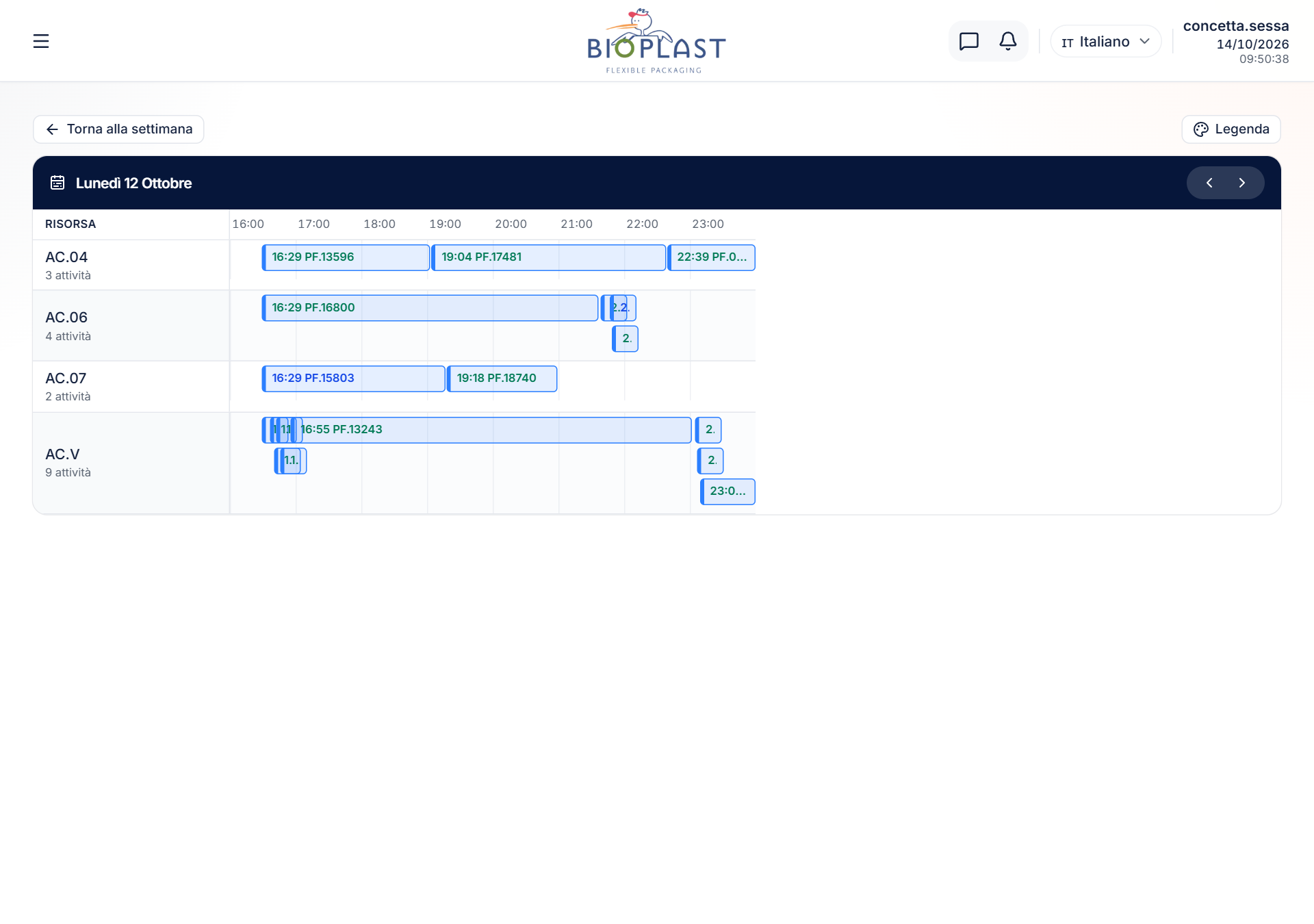Screen dimensions: 1314x924
Task: Select the 22:39 PF.0... activity
Action: [711, 257]
